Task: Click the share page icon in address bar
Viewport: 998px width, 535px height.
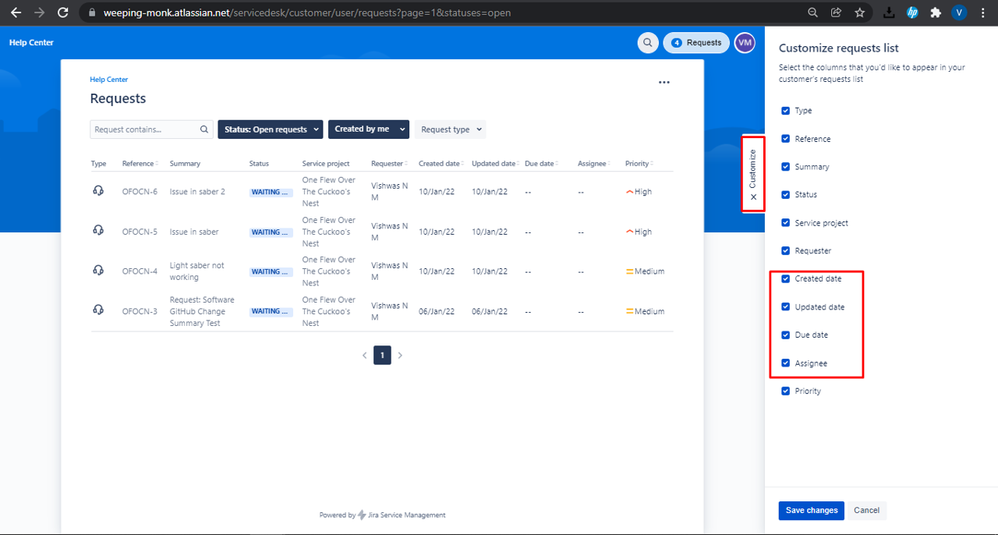Action: (x=836, y=13)
